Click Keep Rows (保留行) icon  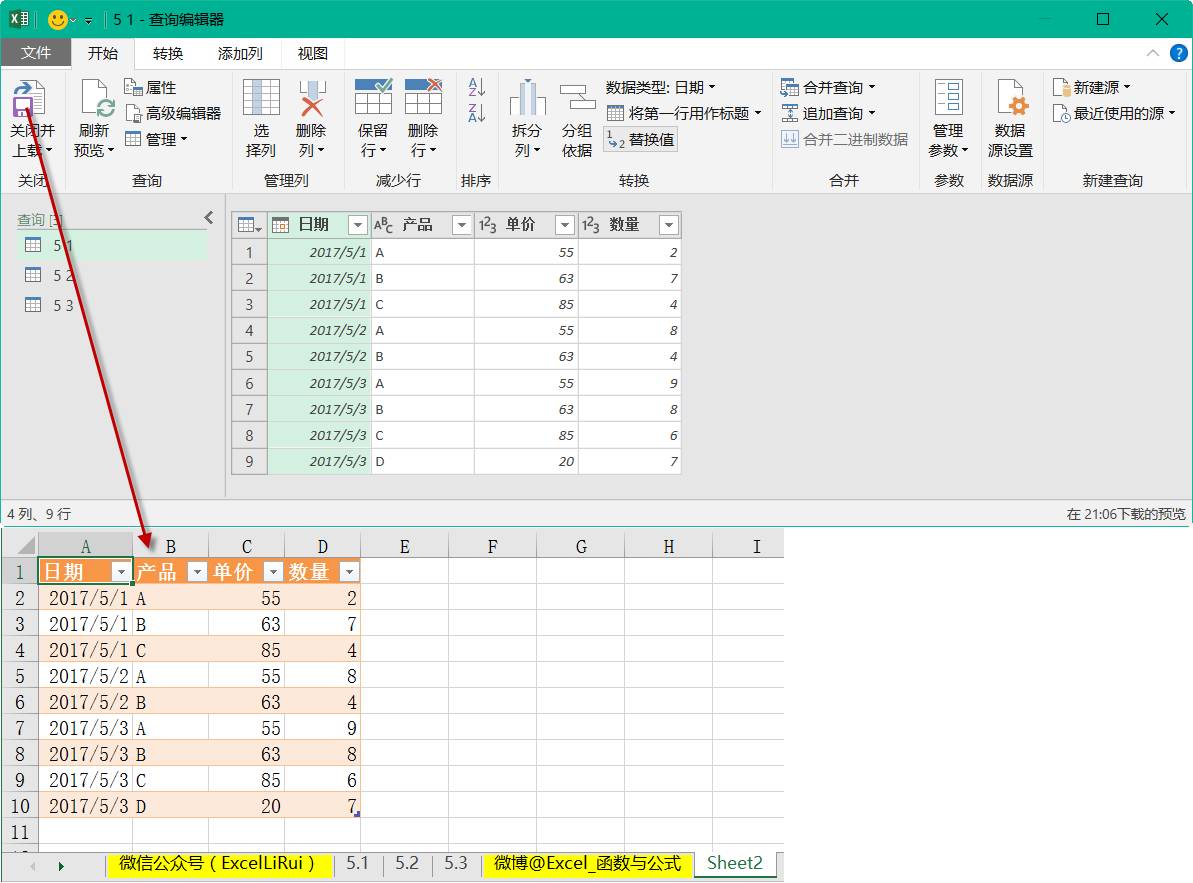point(373,97)
